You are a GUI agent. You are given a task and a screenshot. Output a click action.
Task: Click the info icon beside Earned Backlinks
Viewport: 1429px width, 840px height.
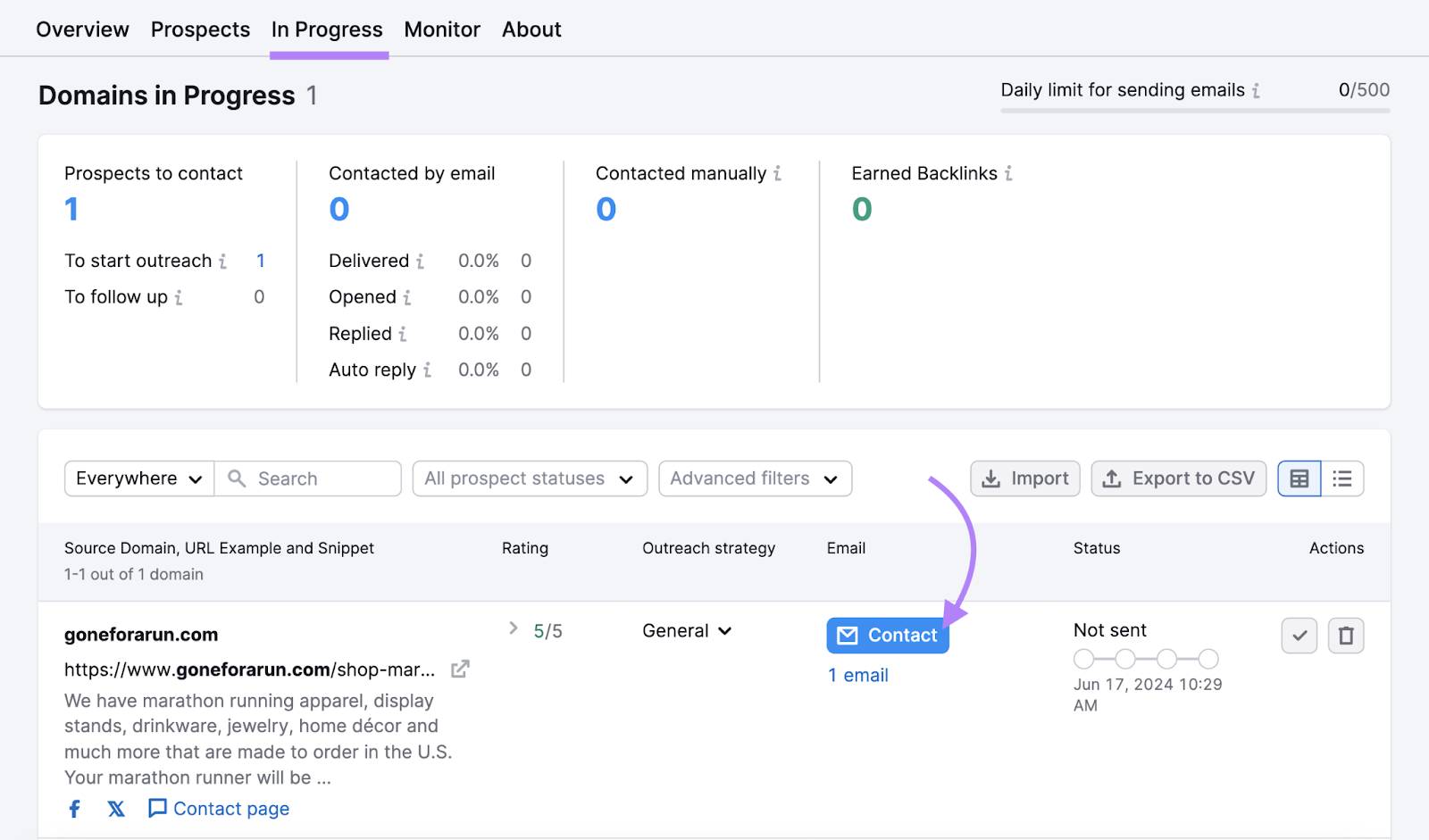pos(1008,173)
